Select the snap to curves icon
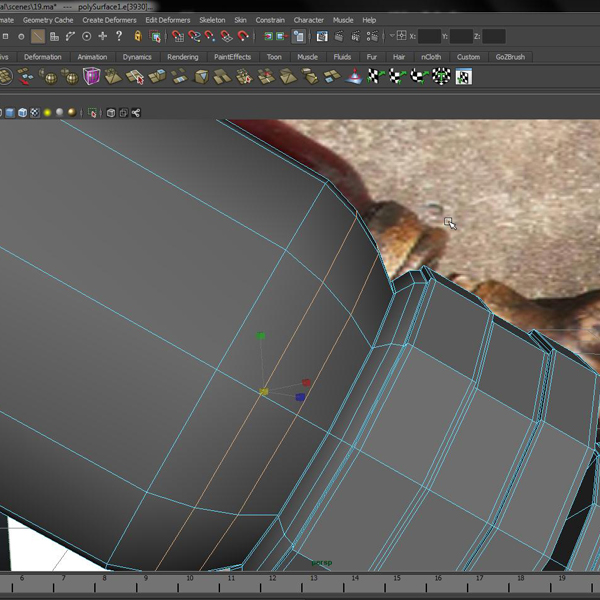Image resolution: width=600 pixels, height=600 pixels. tap(70, 36)
